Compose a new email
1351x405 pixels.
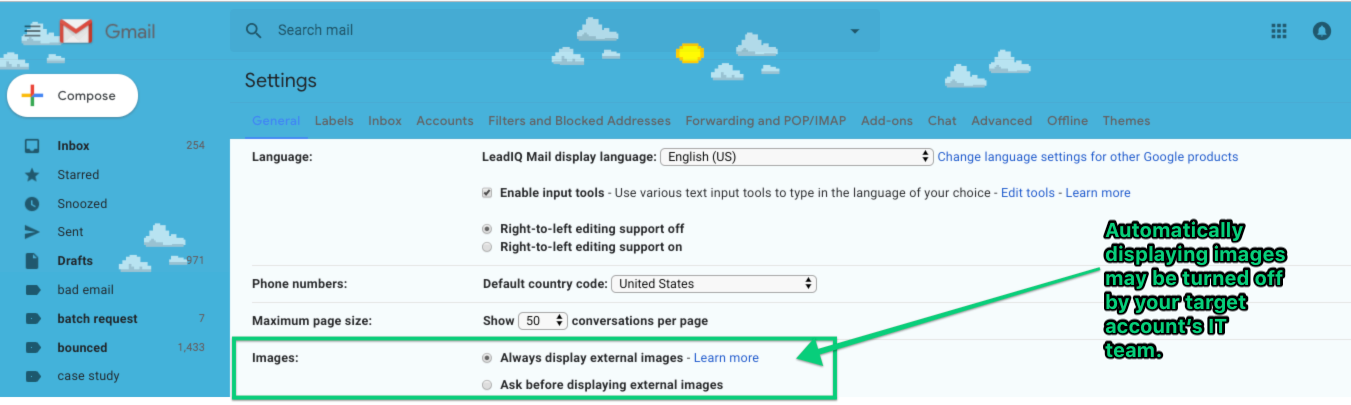72,96
